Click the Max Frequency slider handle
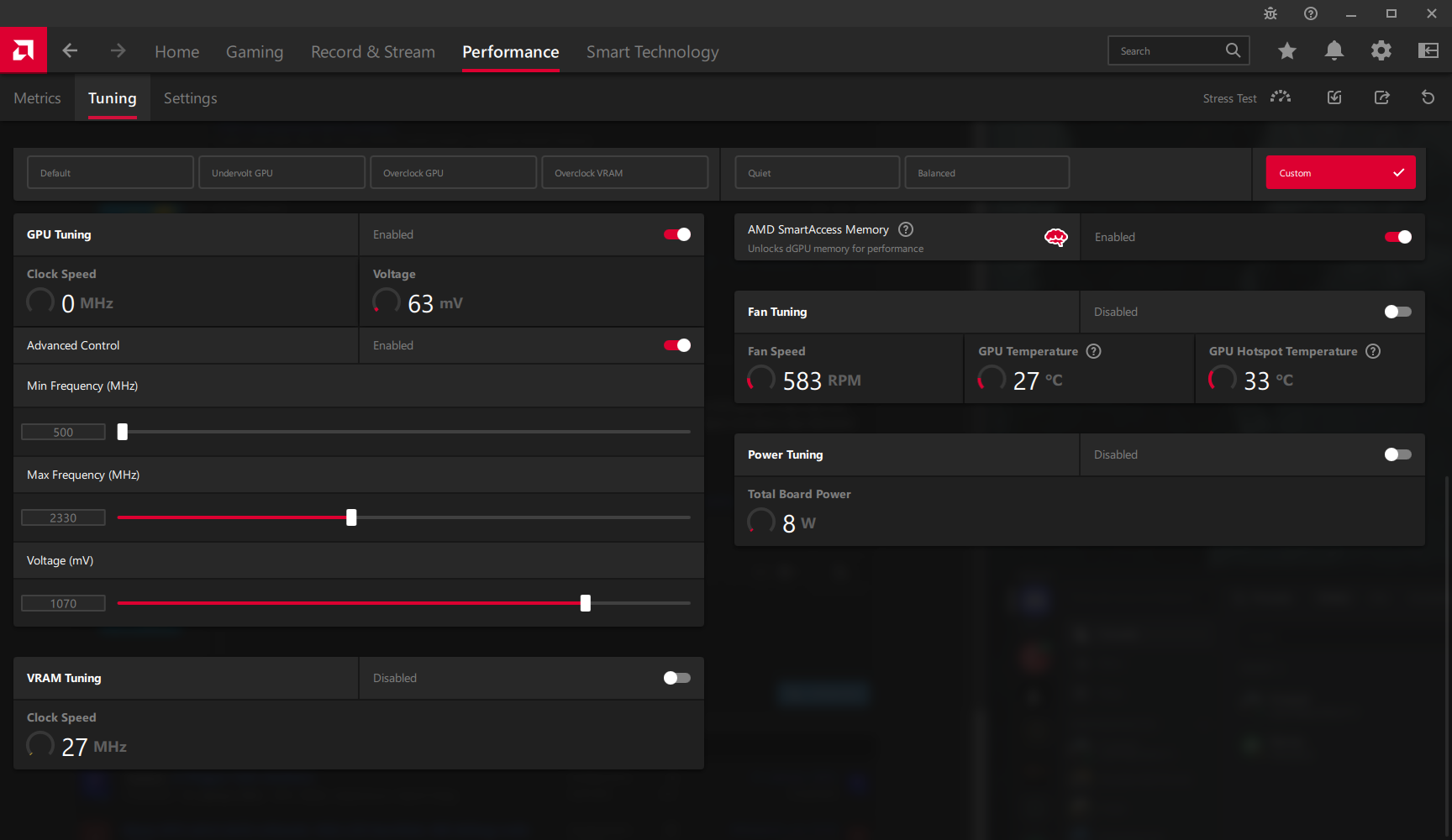Screen dimensions: 1452x840 pyautogui.click(x=351, y=517)
